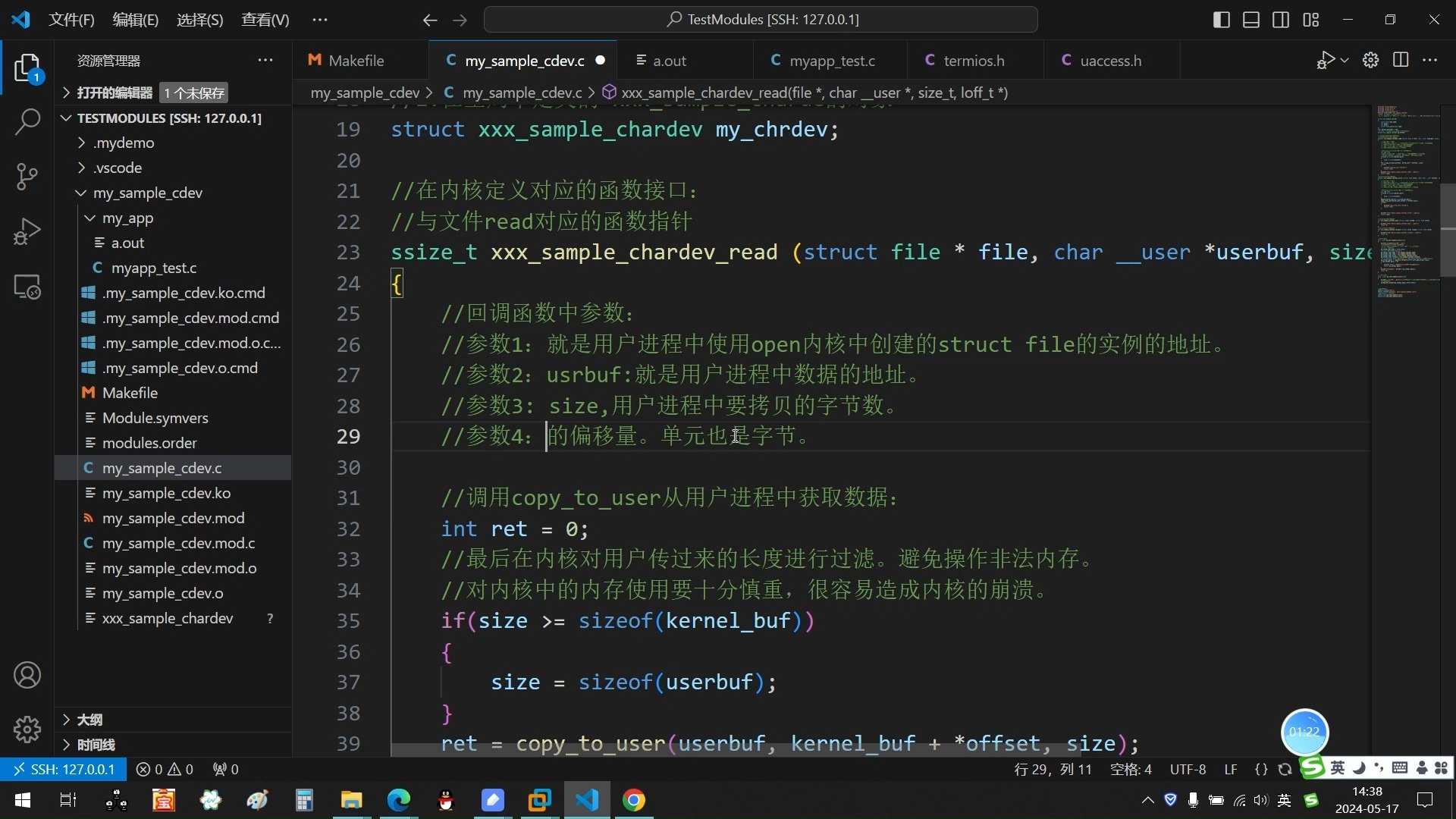Collapse the my_sample_cdev folder
The height and width of the screenshot is (819, 1456).
coord(174,193)
